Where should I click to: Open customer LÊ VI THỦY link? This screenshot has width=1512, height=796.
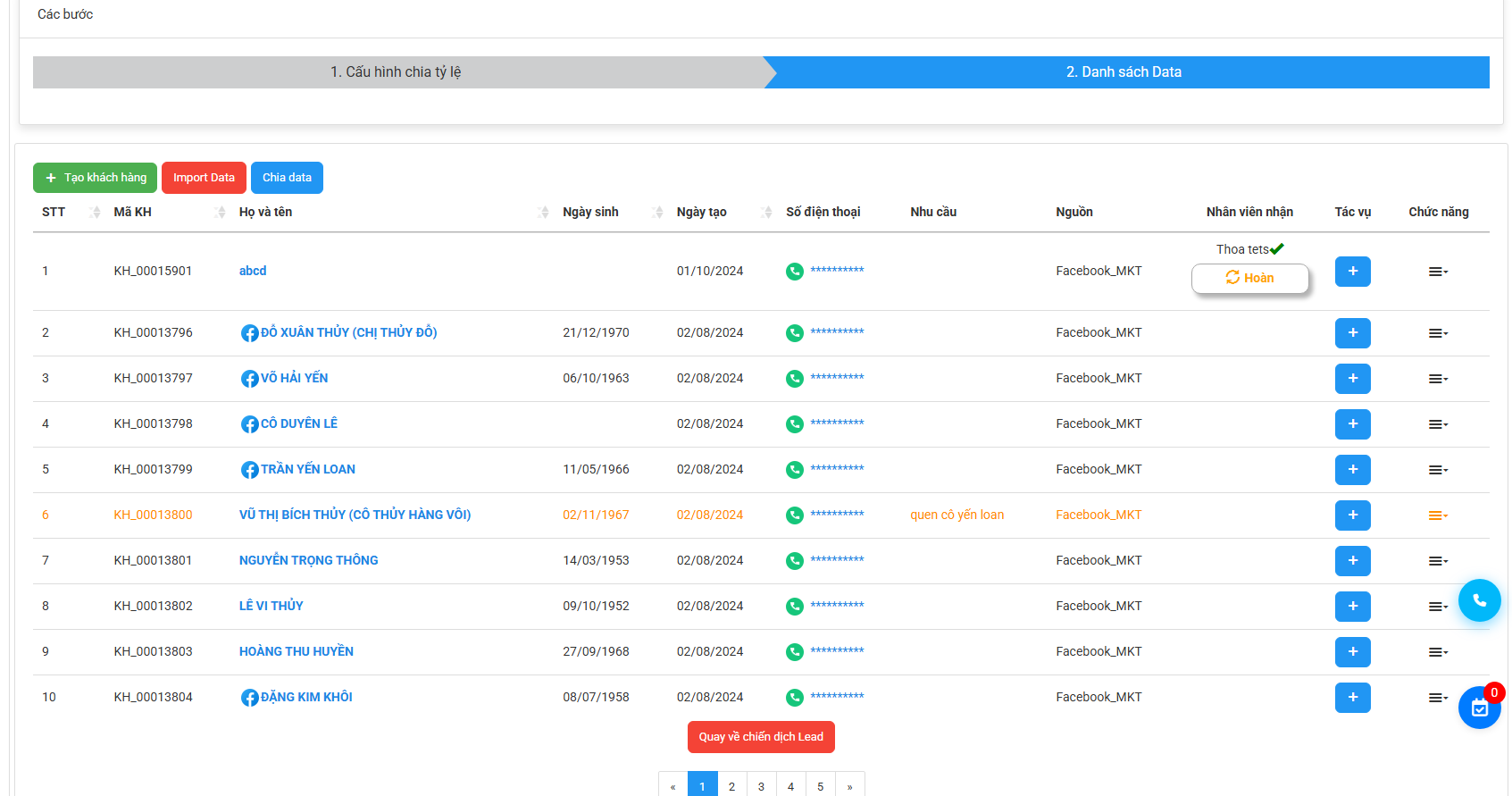click(271, 606)
